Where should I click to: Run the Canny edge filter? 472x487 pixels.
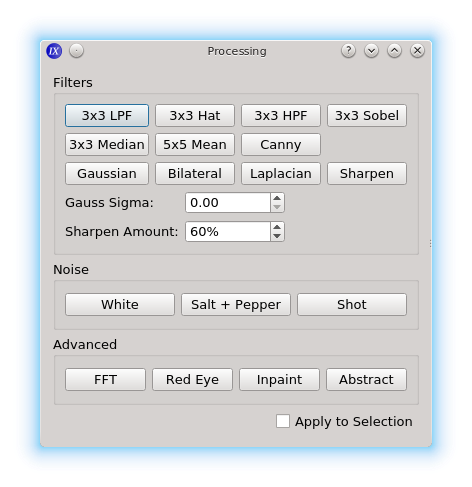coord(281,145)
